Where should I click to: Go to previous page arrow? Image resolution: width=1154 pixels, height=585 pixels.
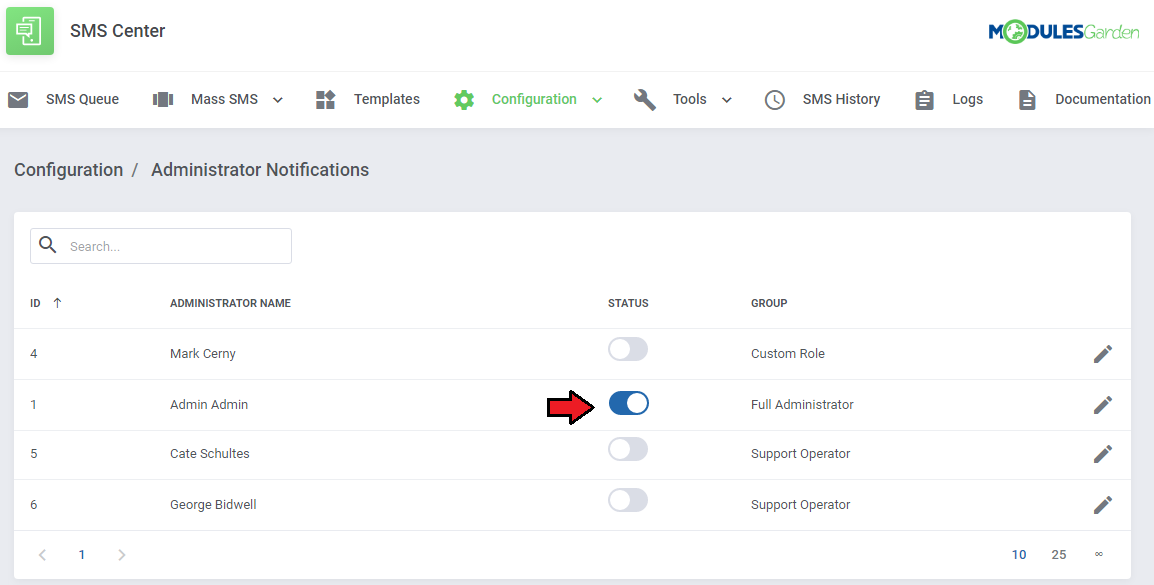pos(43,555)
